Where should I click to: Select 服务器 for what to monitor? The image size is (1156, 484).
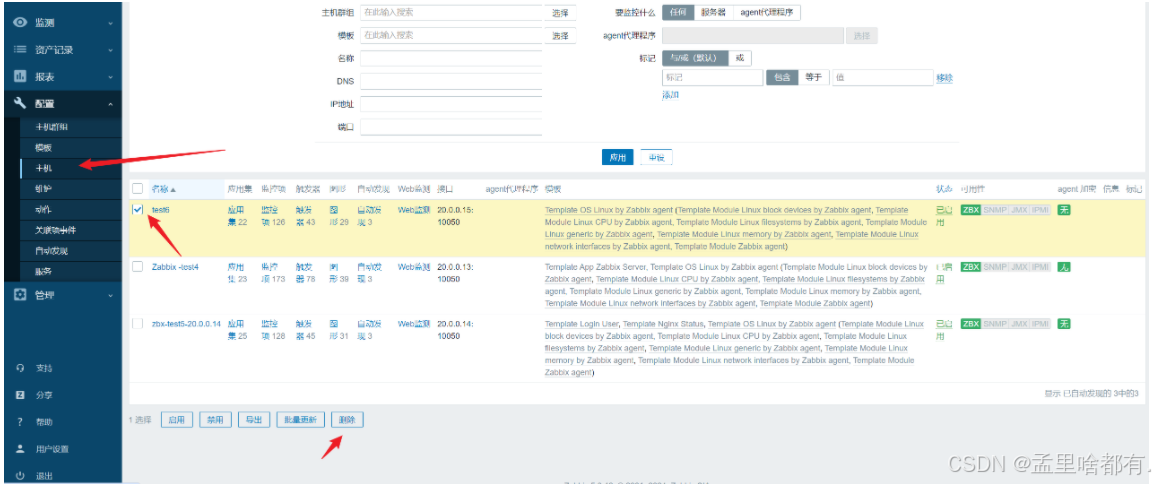[x=713, y=13]
